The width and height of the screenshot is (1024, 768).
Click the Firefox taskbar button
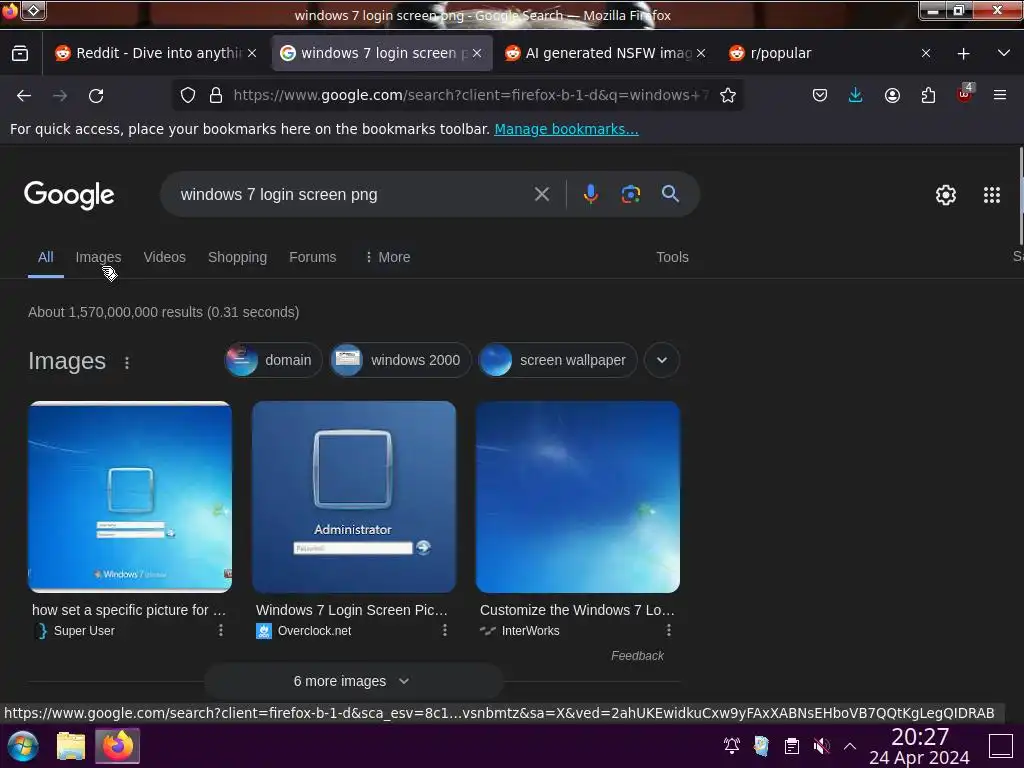(x=118, y=746)
